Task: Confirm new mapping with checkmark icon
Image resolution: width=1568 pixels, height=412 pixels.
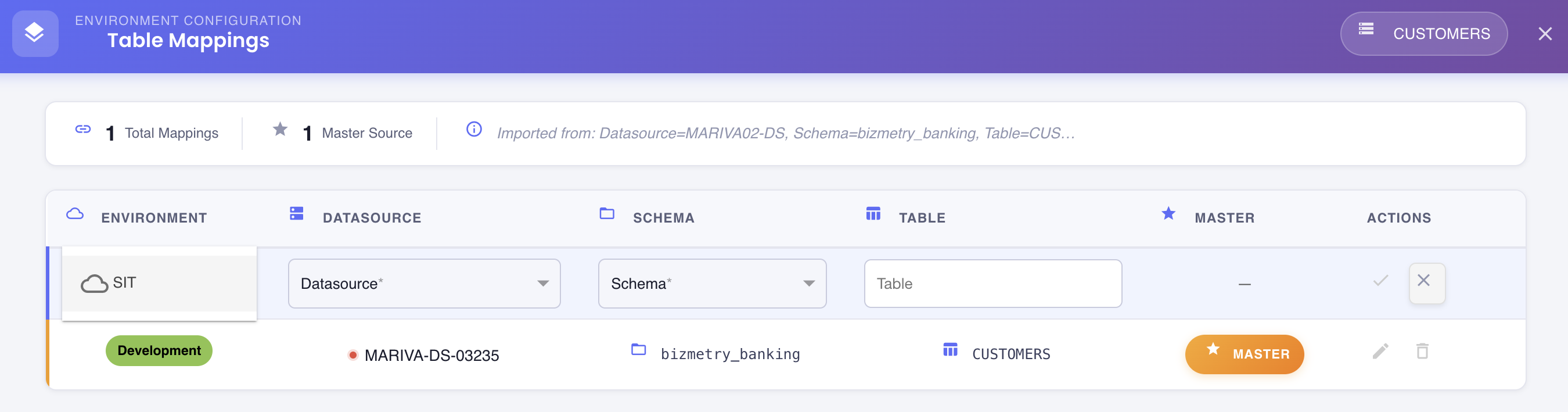Action: [1380, 281]
